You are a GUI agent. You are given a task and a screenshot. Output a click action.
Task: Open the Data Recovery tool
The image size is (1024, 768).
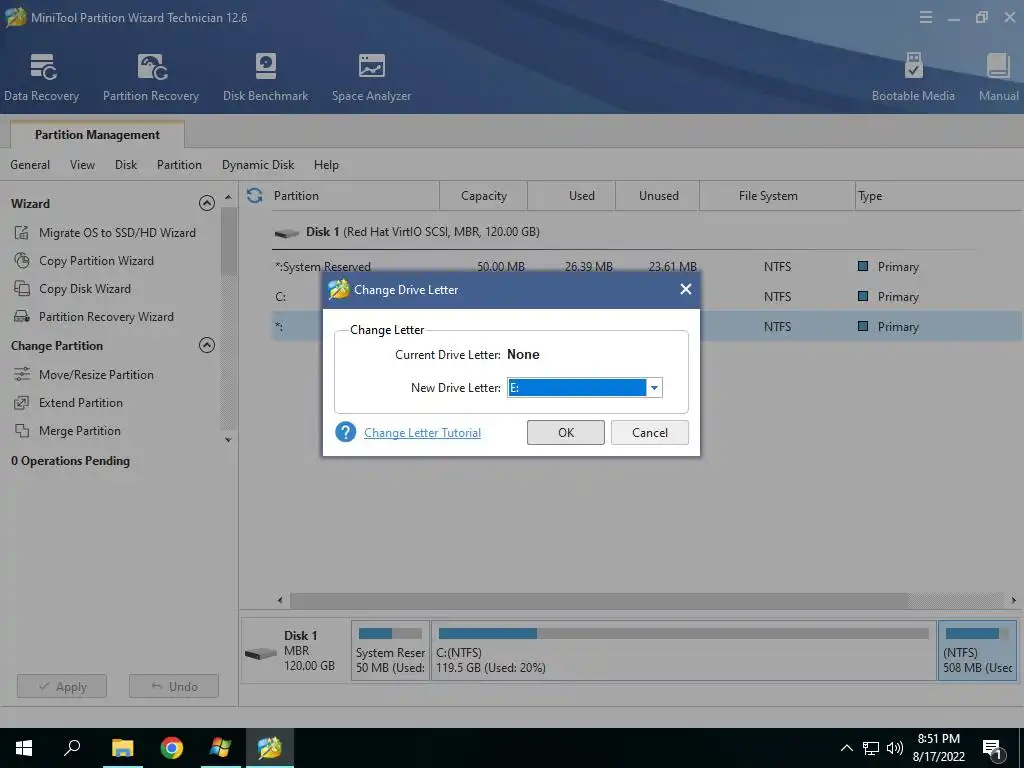tap(41, 77)
